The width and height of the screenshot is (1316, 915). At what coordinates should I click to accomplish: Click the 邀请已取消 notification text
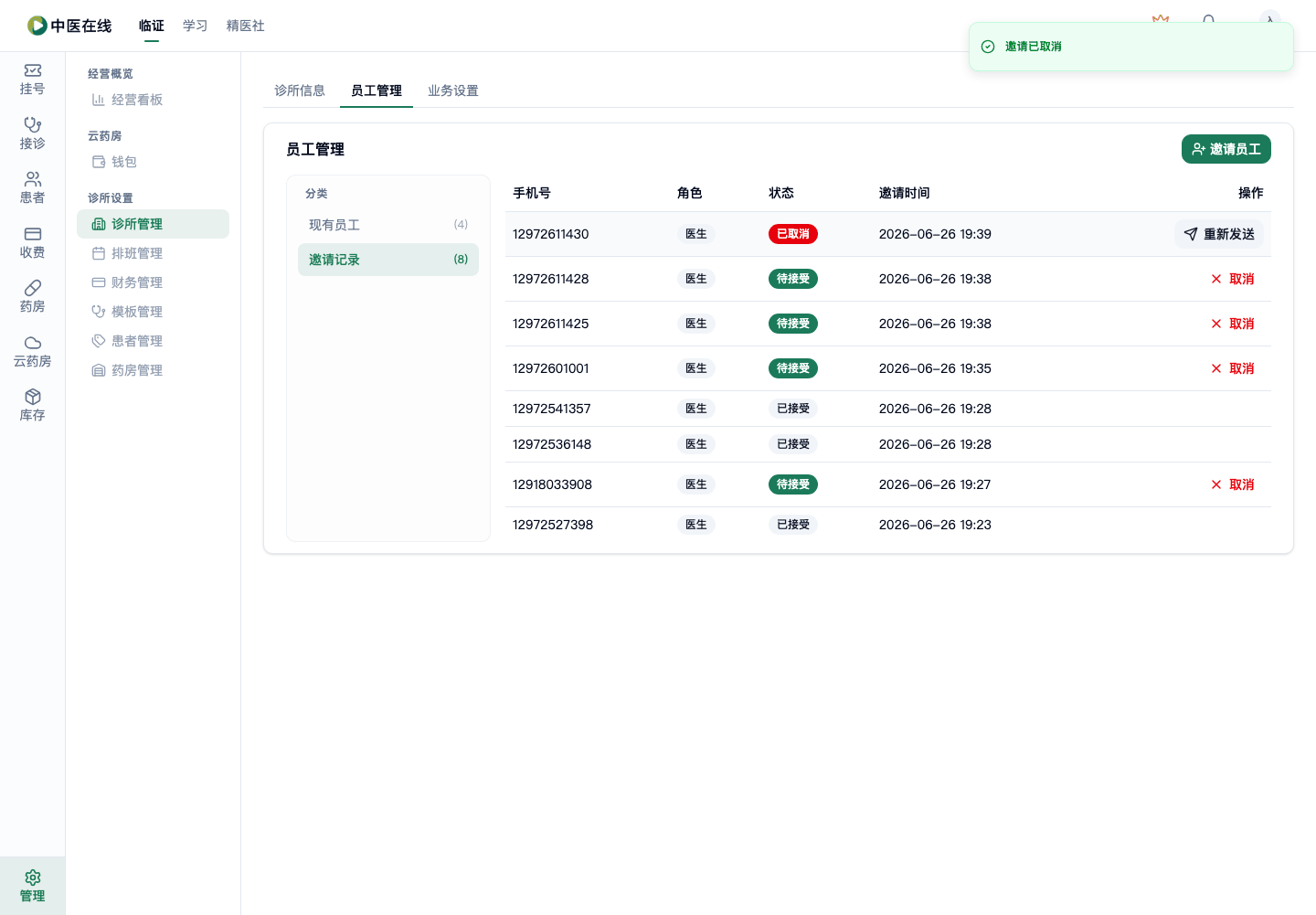(x=1034, y=47)
